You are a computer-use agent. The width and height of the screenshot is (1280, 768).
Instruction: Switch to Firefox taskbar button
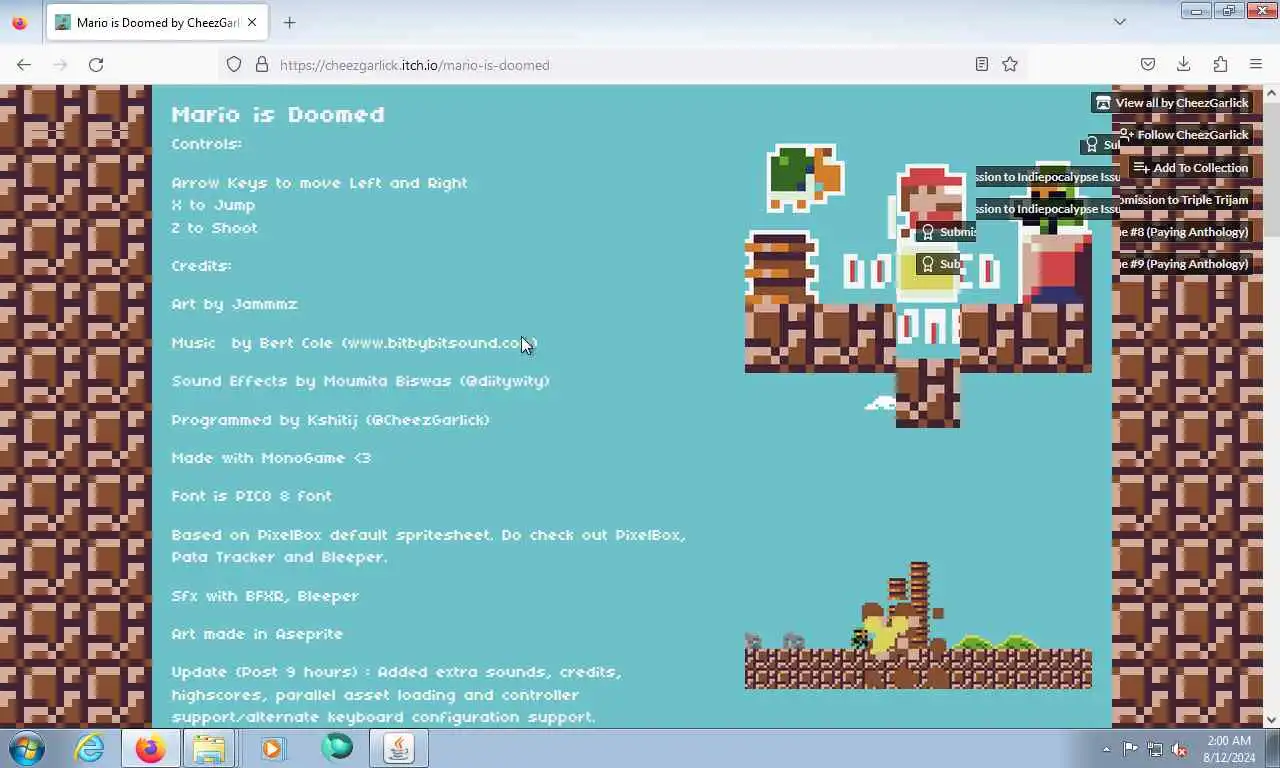pos(151,748)
